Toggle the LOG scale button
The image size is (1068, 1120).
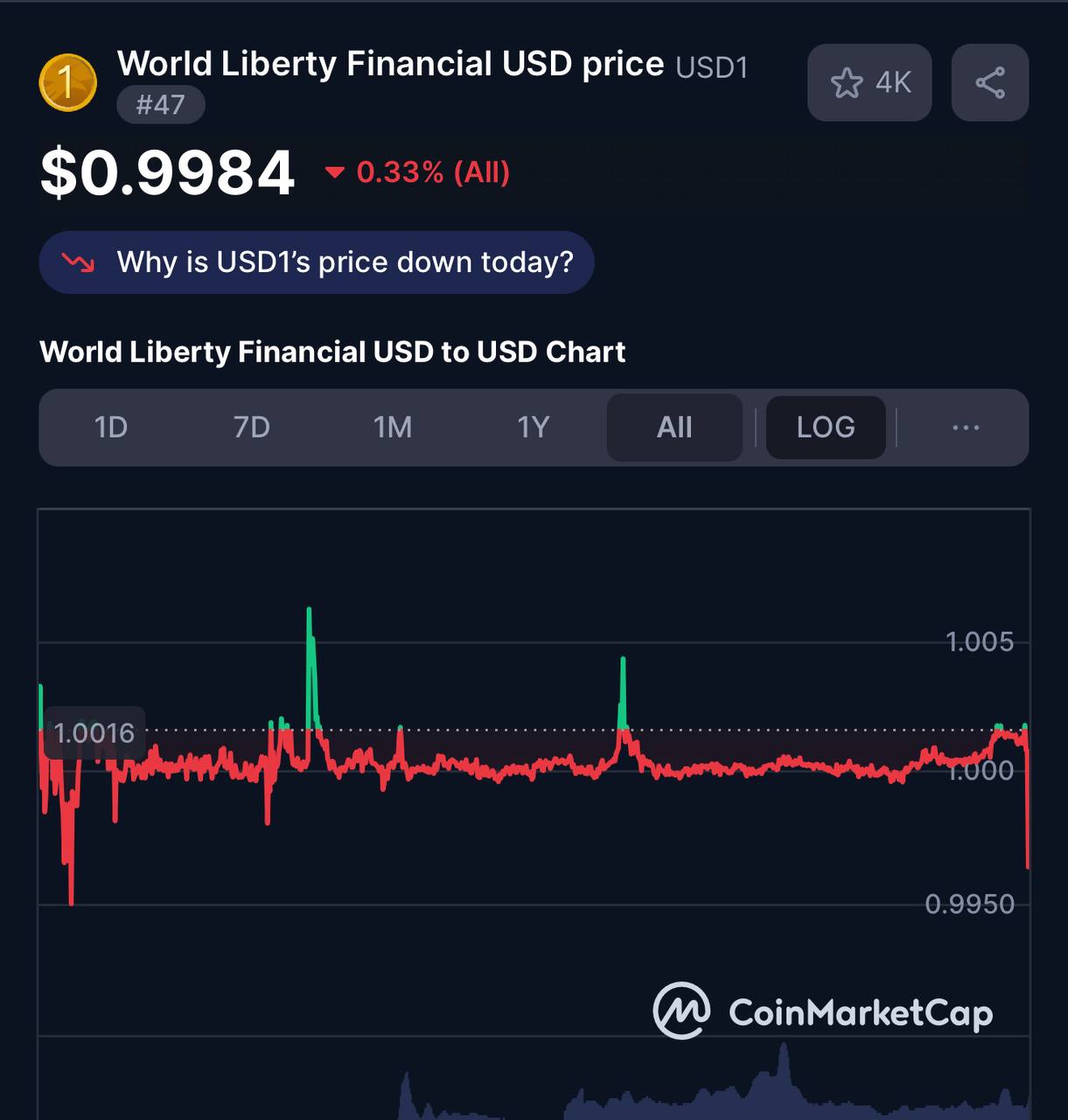[826, 427]
